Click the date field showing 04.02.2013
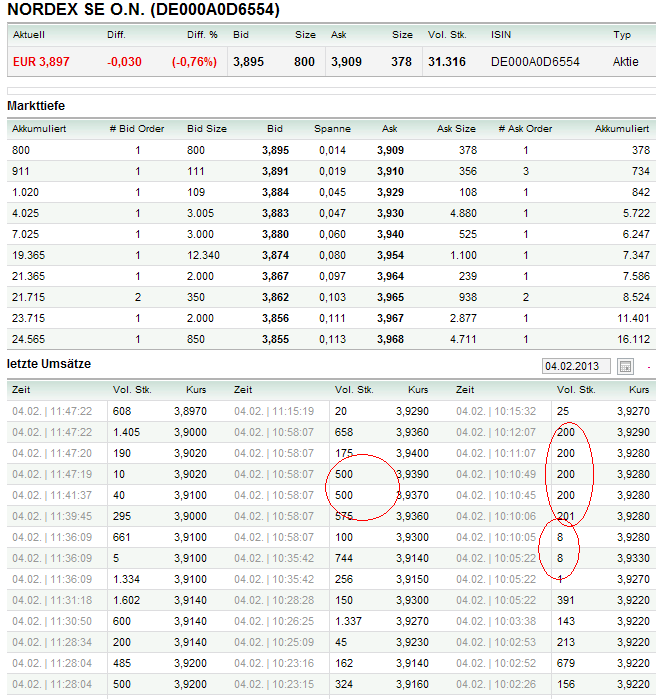Screen dimensions: 656x699 576,366
